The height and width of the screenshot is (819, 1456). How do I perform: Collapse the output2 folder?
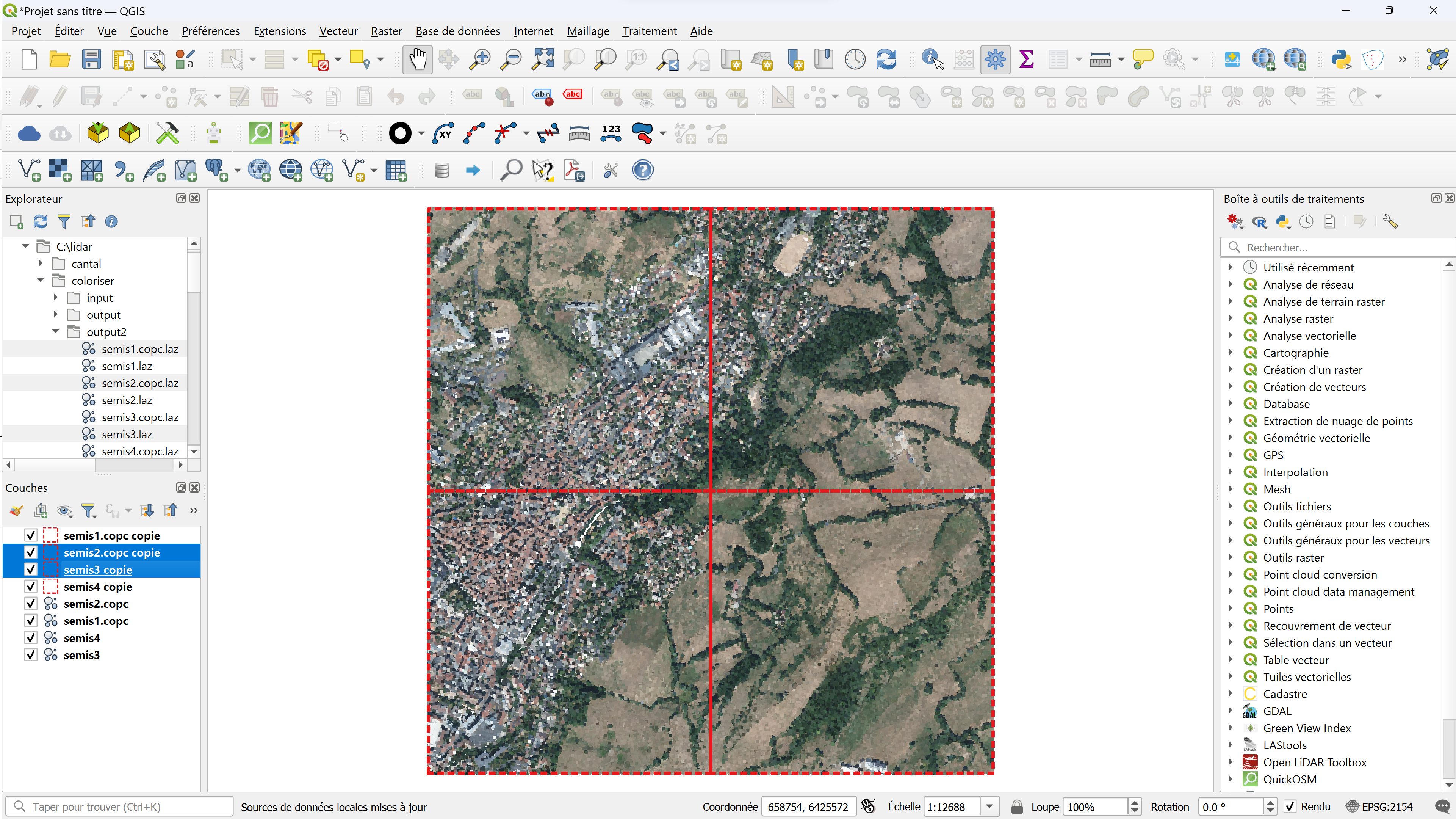tap(55, 332)
